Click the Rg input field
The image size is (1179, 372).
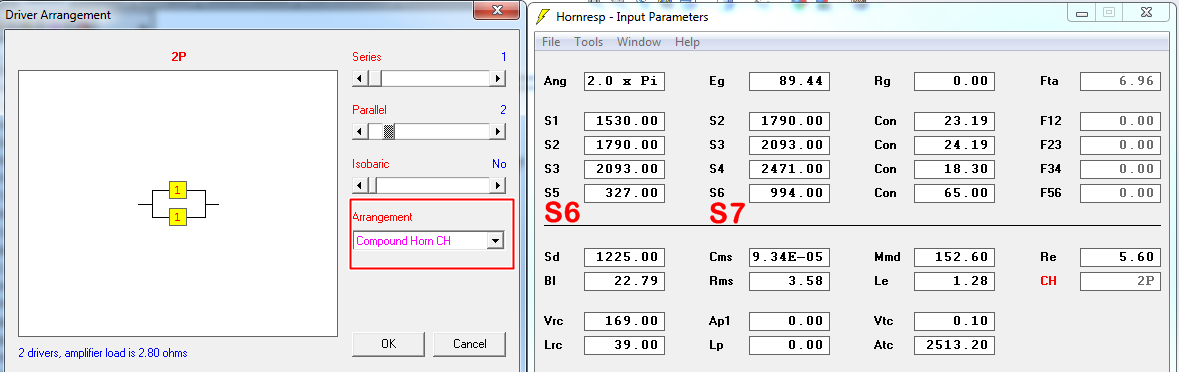pos(955,81)
